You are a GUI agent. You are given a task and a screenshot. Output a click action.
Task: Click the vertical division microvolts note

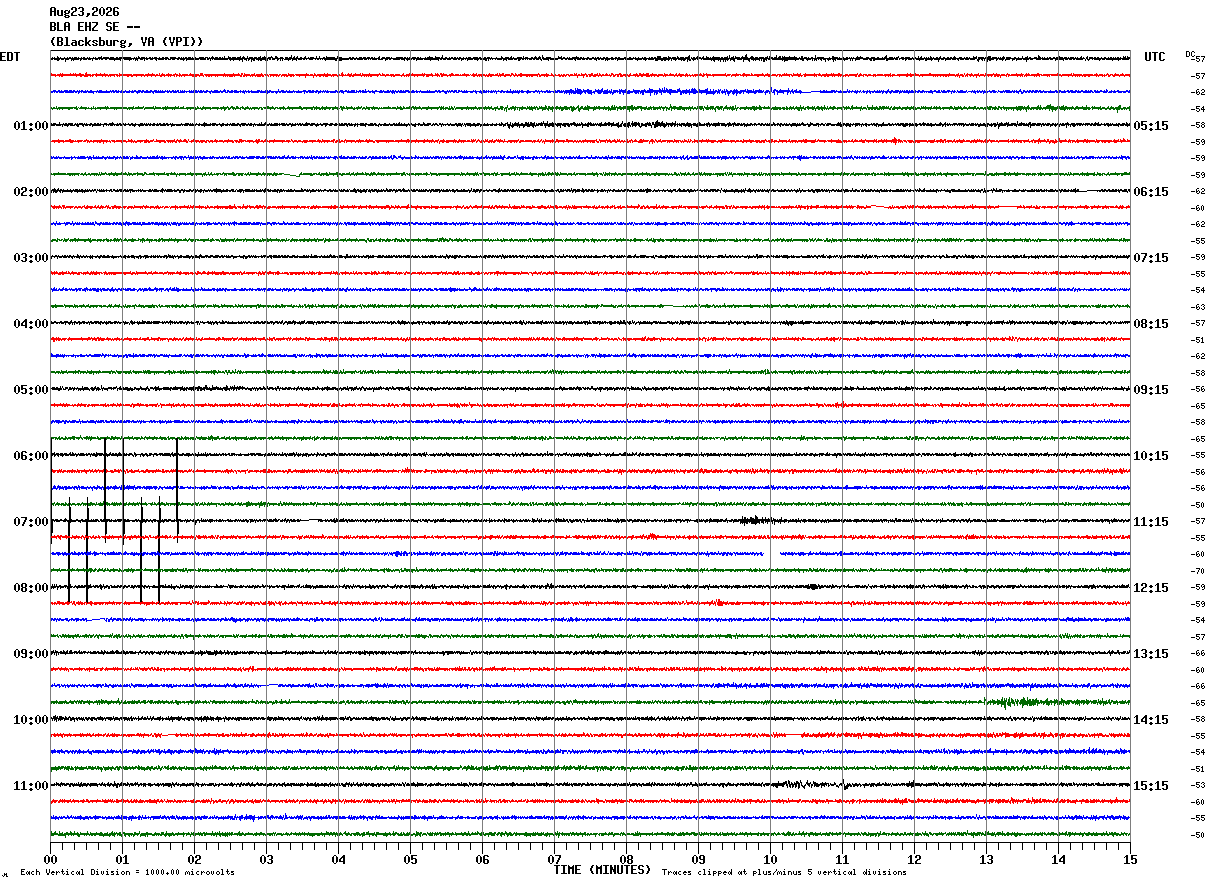click(127, 872)
